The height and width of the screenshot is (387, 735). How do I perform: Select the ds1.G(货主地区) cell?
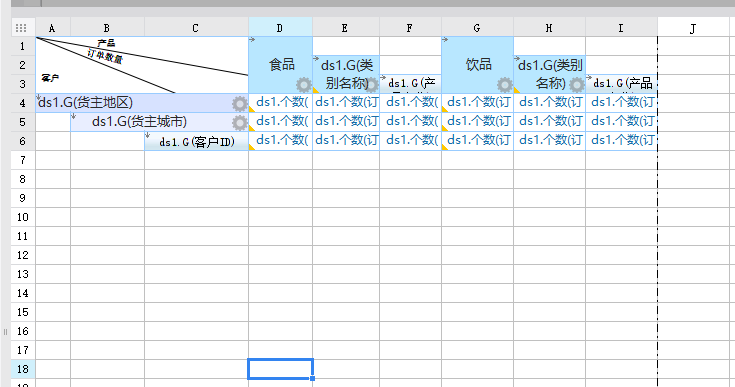[x=142, y=103]
